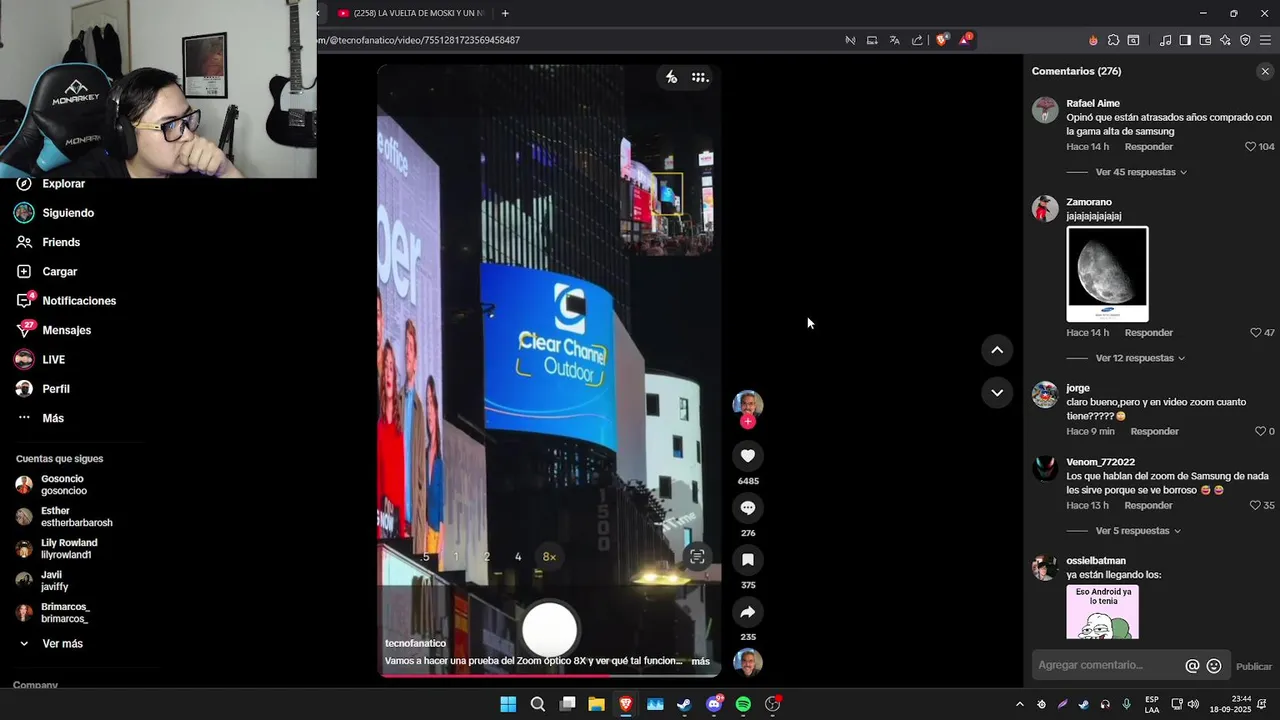Reply to Zamorano's comment

coord(1148,333)
